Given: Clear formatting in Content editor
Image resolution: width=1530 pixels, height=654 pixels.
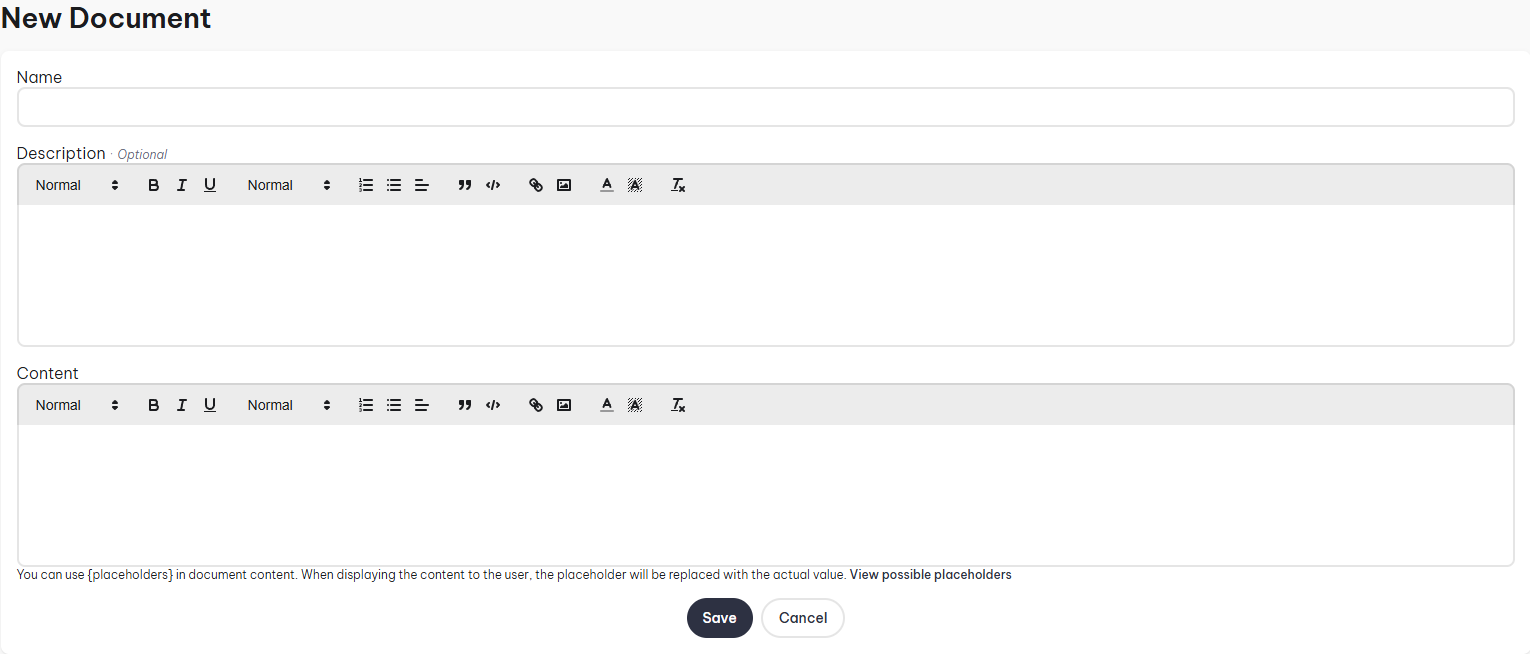Looking at the screenshot, I should pos(678,405).
